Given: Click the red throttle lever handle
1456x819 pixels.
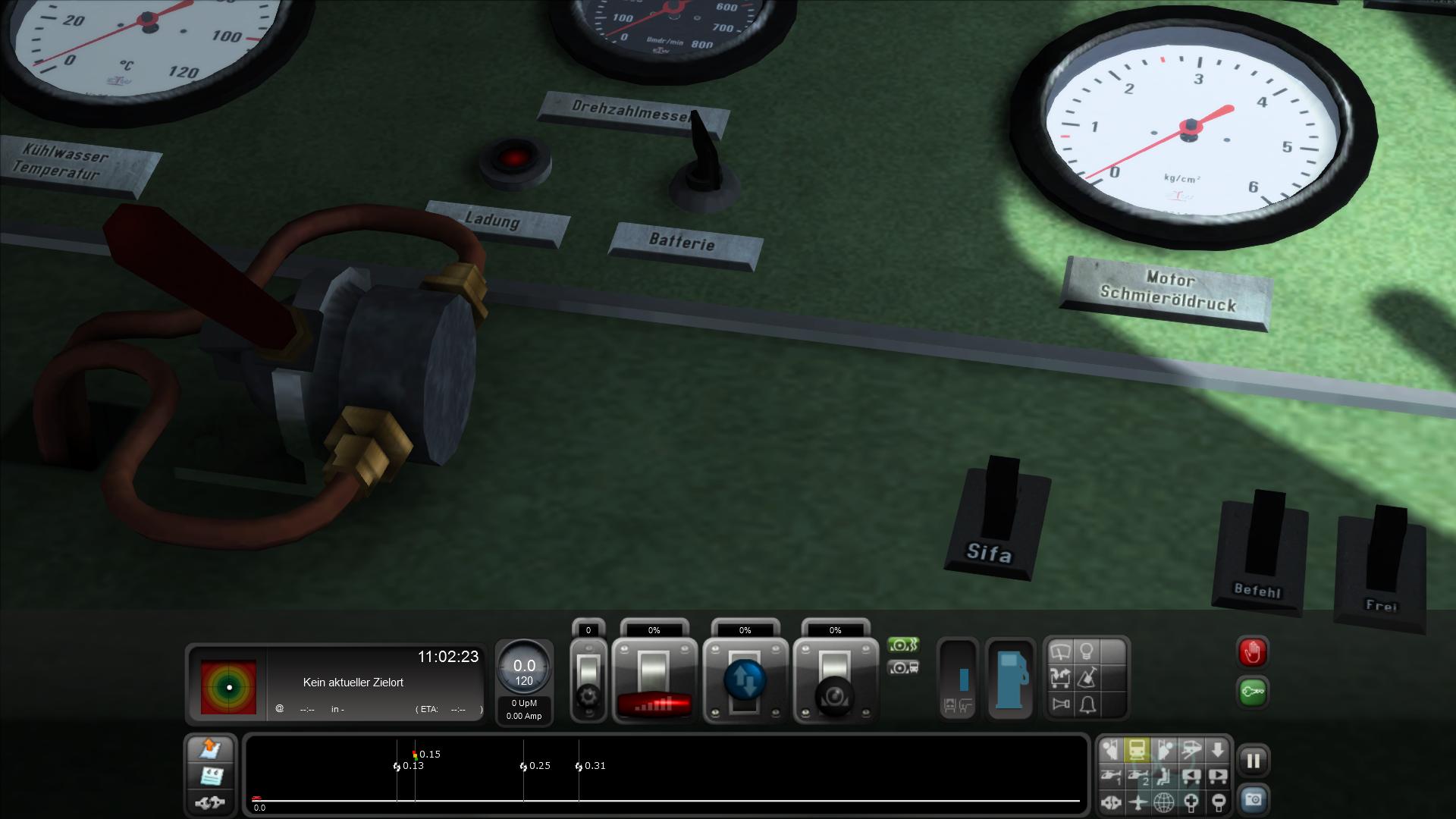Looking at the screenshot, I should tap(654, 704).
